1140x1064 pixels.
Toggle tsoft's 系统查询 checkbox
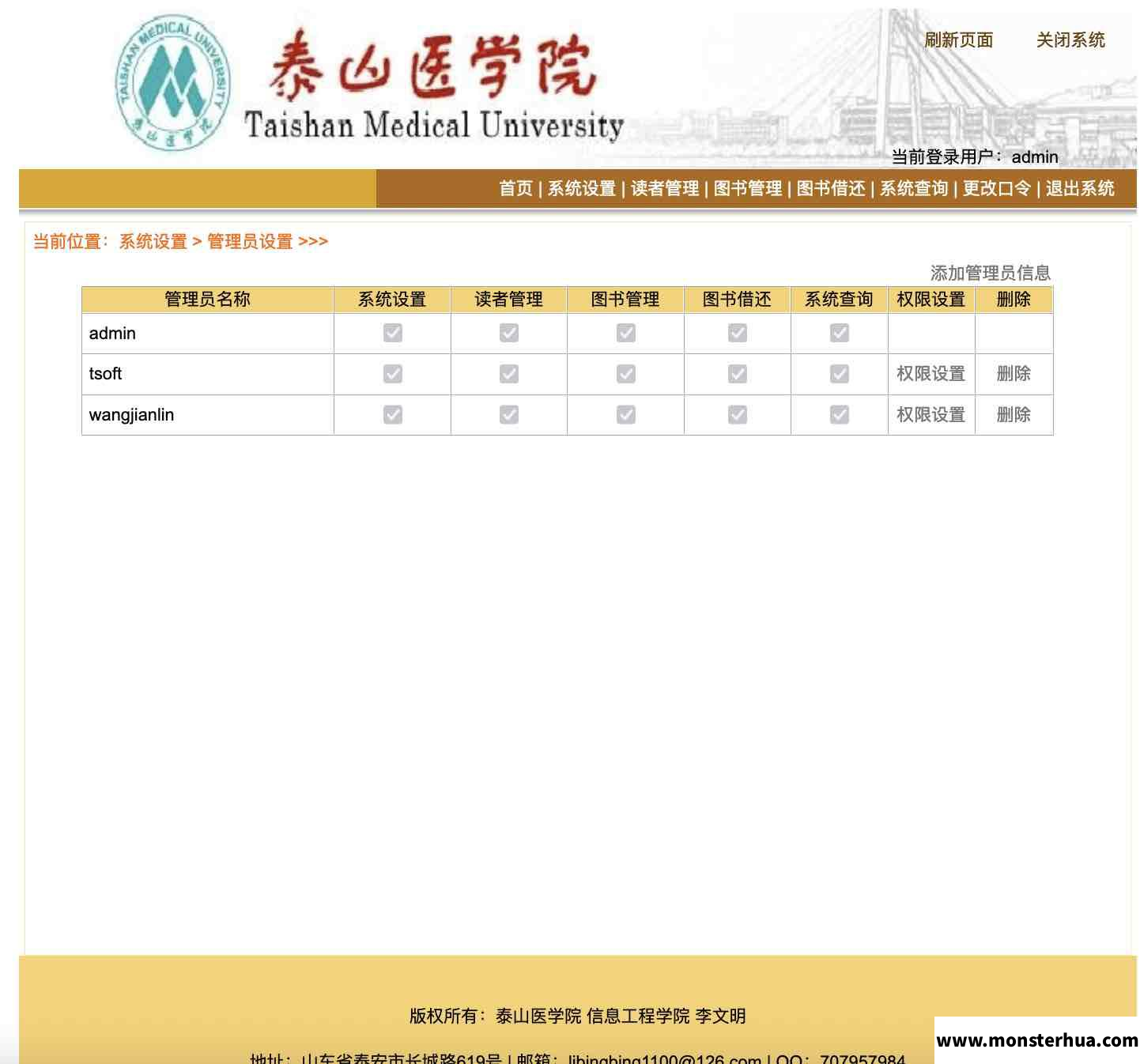[840, 373]
